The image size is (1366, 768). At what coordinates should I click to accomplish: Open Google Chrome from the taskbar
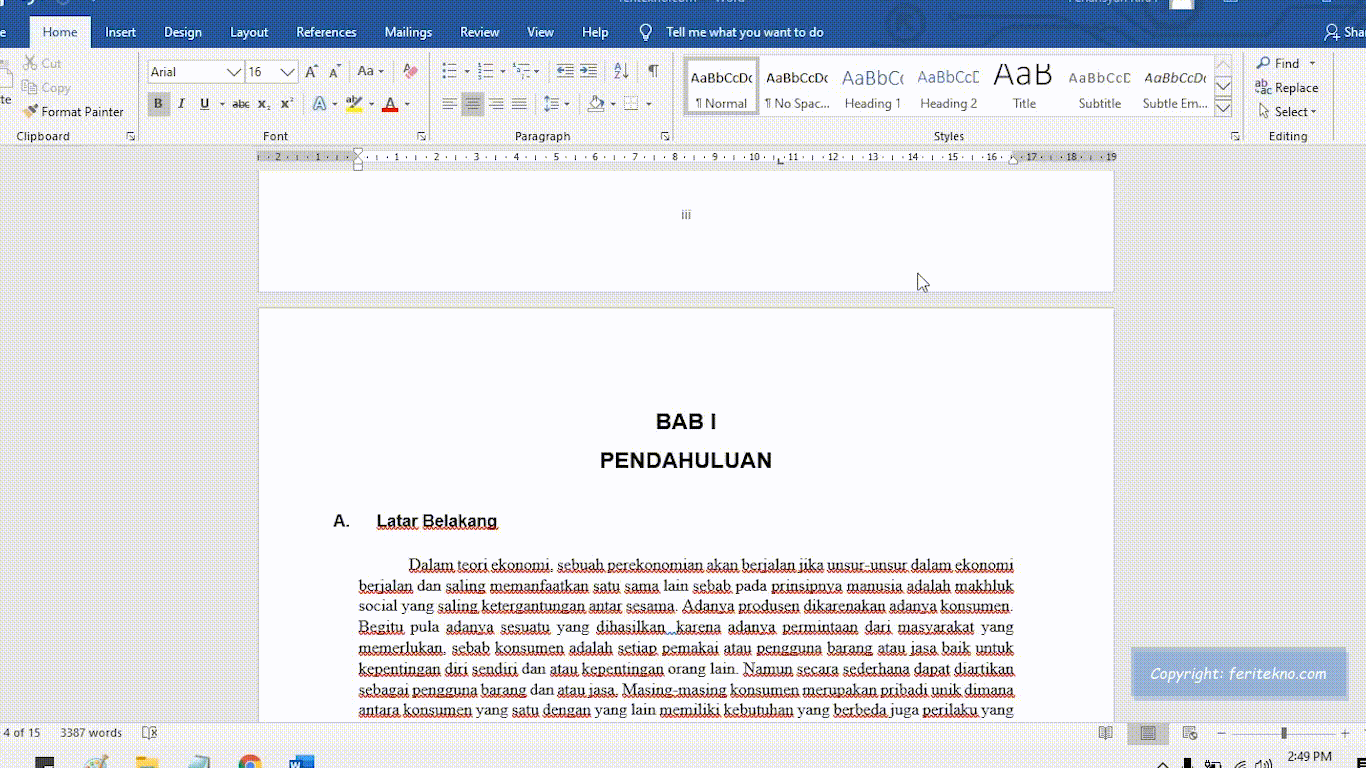tap(250, 762)
